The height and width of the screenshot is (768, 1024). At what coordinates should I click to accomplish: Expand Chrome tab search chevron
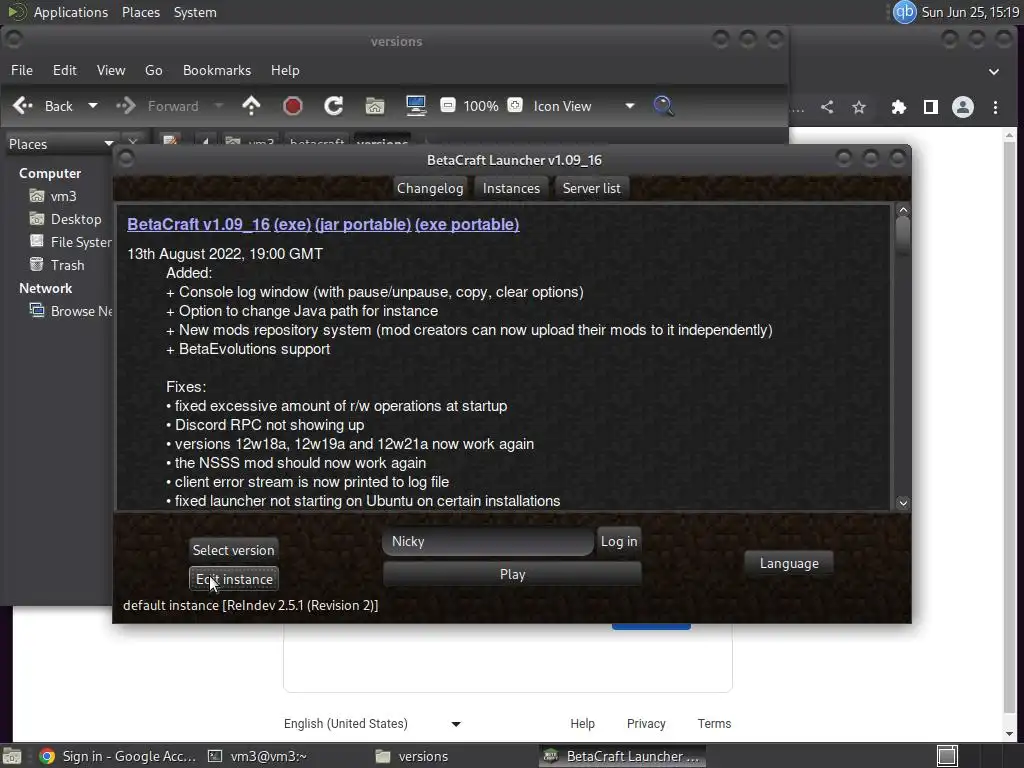[993, 71]
